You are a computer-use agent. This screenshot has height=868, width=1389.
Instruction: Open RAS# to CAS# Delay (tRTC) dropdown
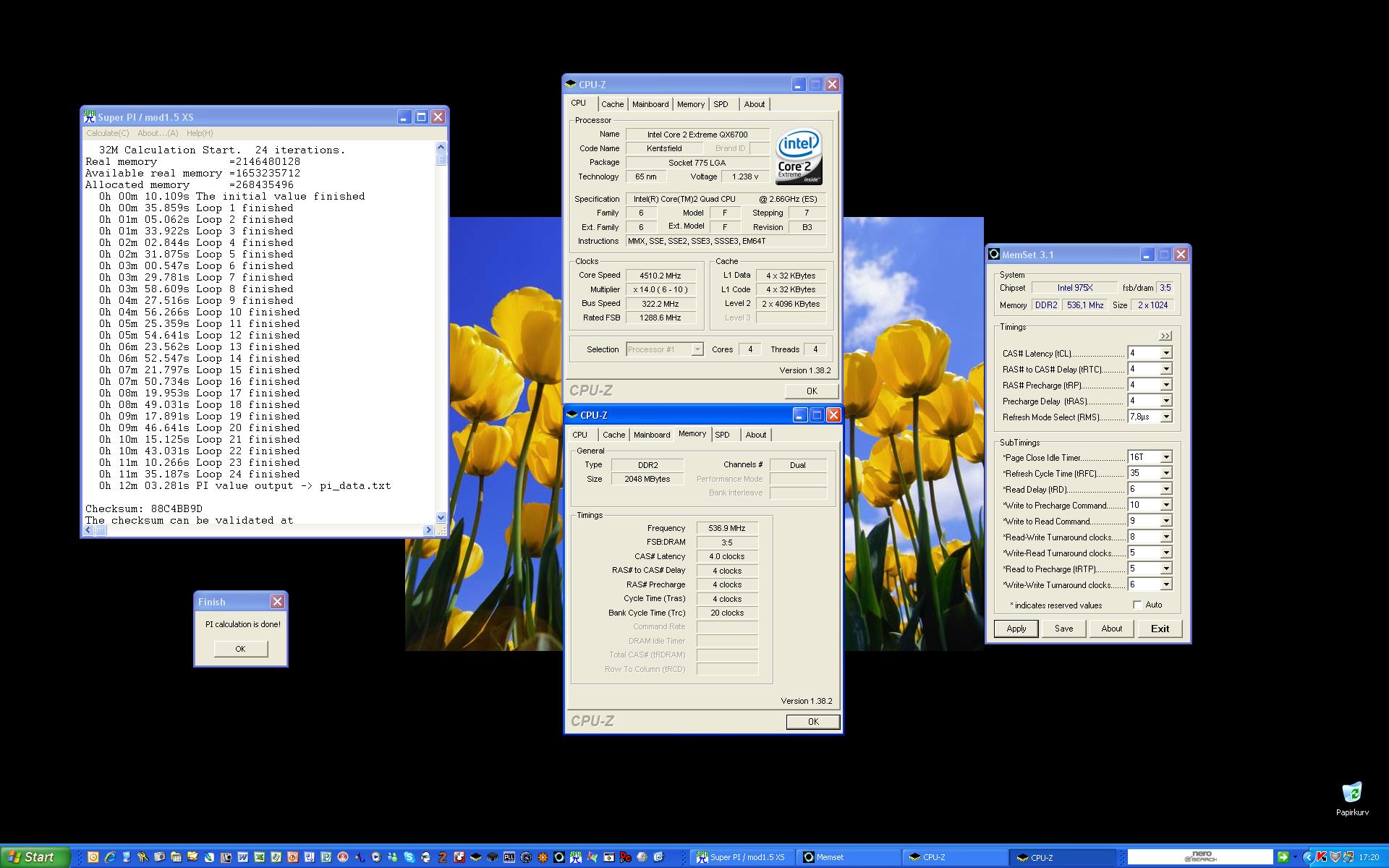tap(1166, 369)
